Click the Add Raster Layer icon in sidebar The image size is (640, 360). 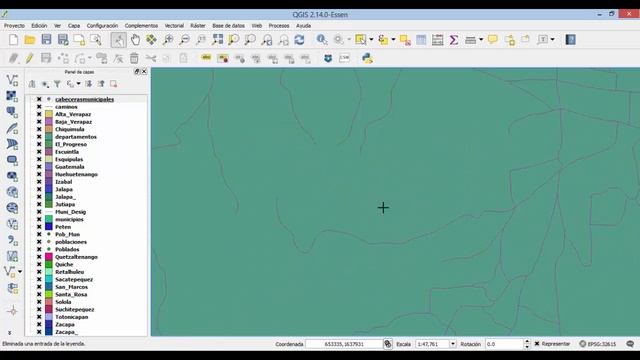click(12, 96)
